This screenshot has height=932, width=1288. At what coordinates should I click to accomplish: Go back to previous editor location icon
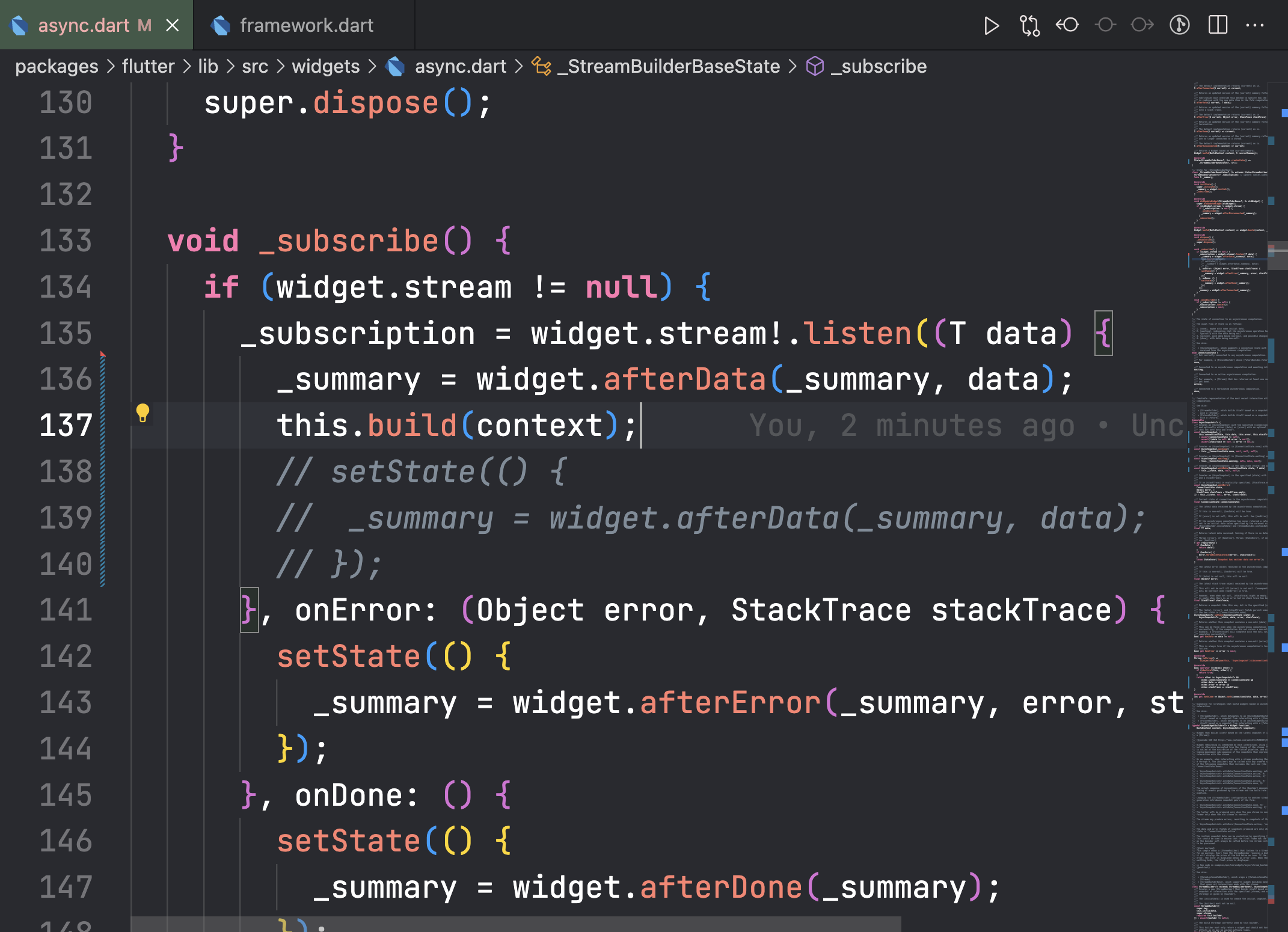(1068, 25)
